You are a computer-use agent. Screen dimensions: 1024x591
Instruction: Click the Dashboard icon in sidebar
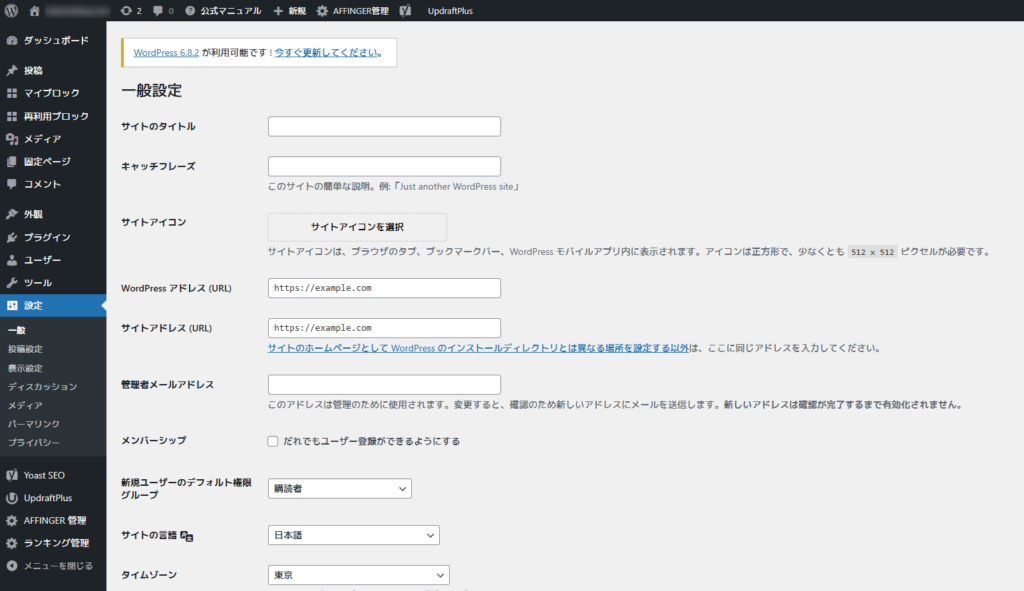pos(12,41)
